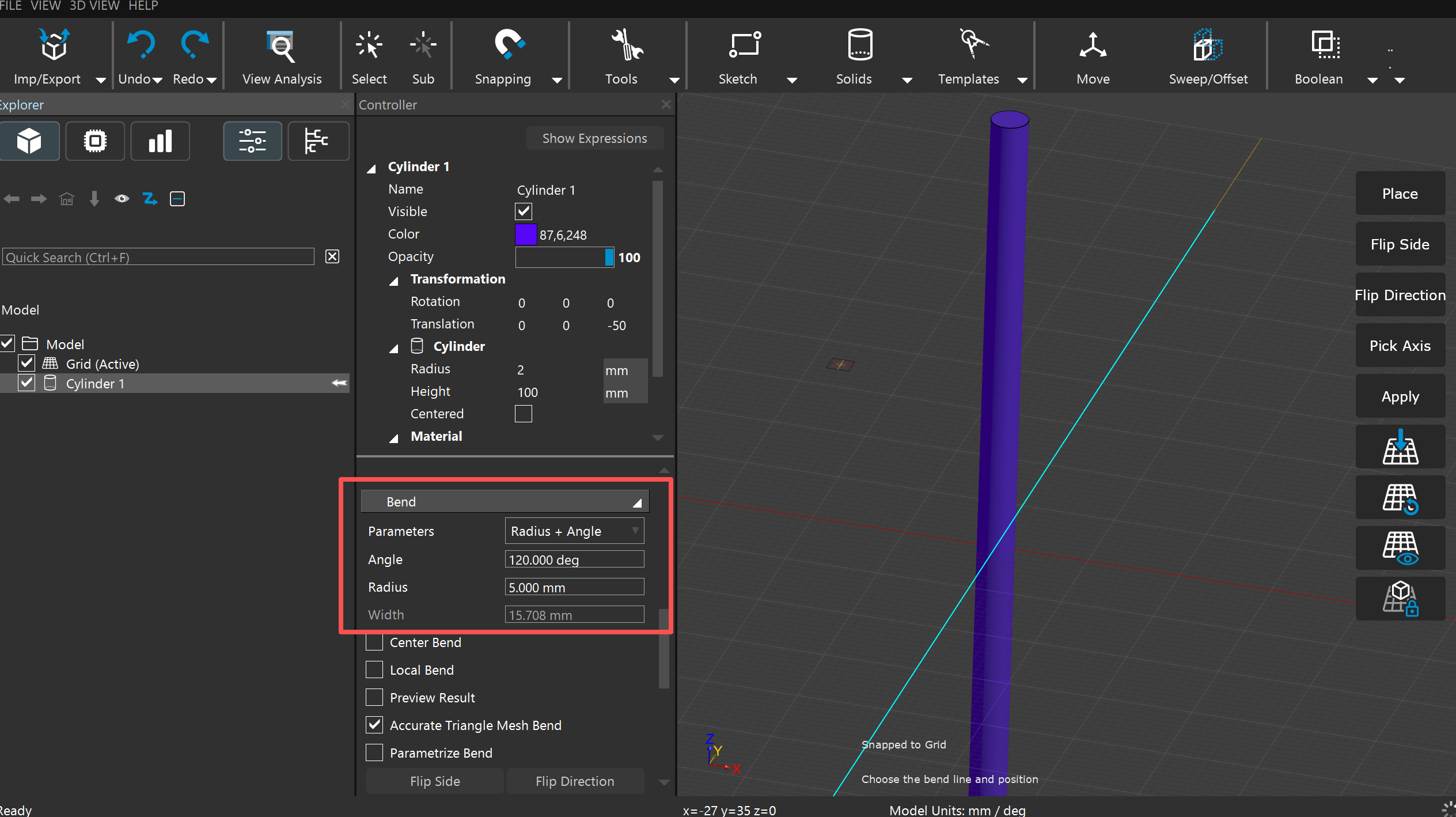Open the HELP menu
Viewport: 1456px width, 817px height.
click(x=143, y=6)
